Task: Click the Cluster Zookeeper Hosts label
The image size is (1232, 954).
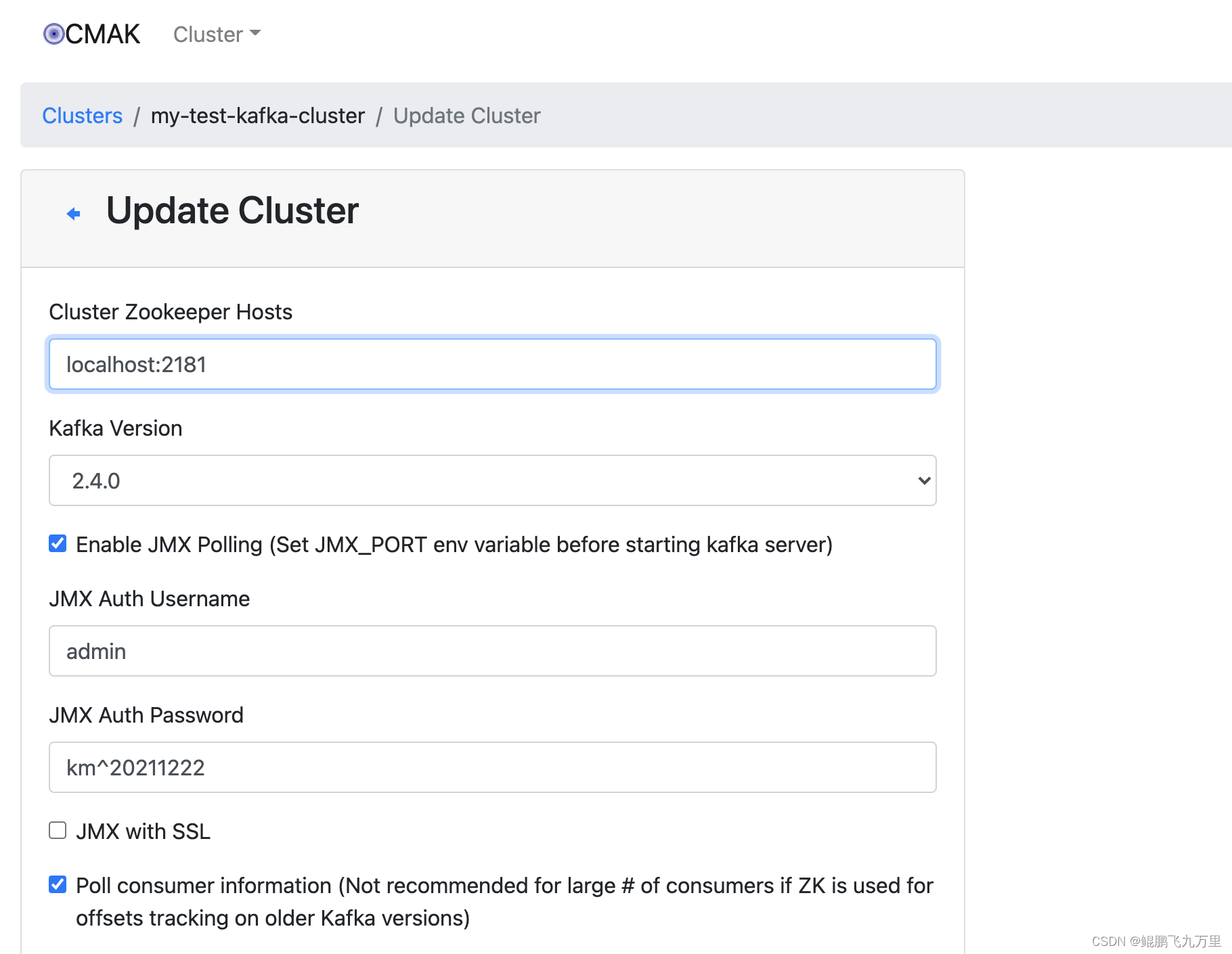Action: [171, 312]
